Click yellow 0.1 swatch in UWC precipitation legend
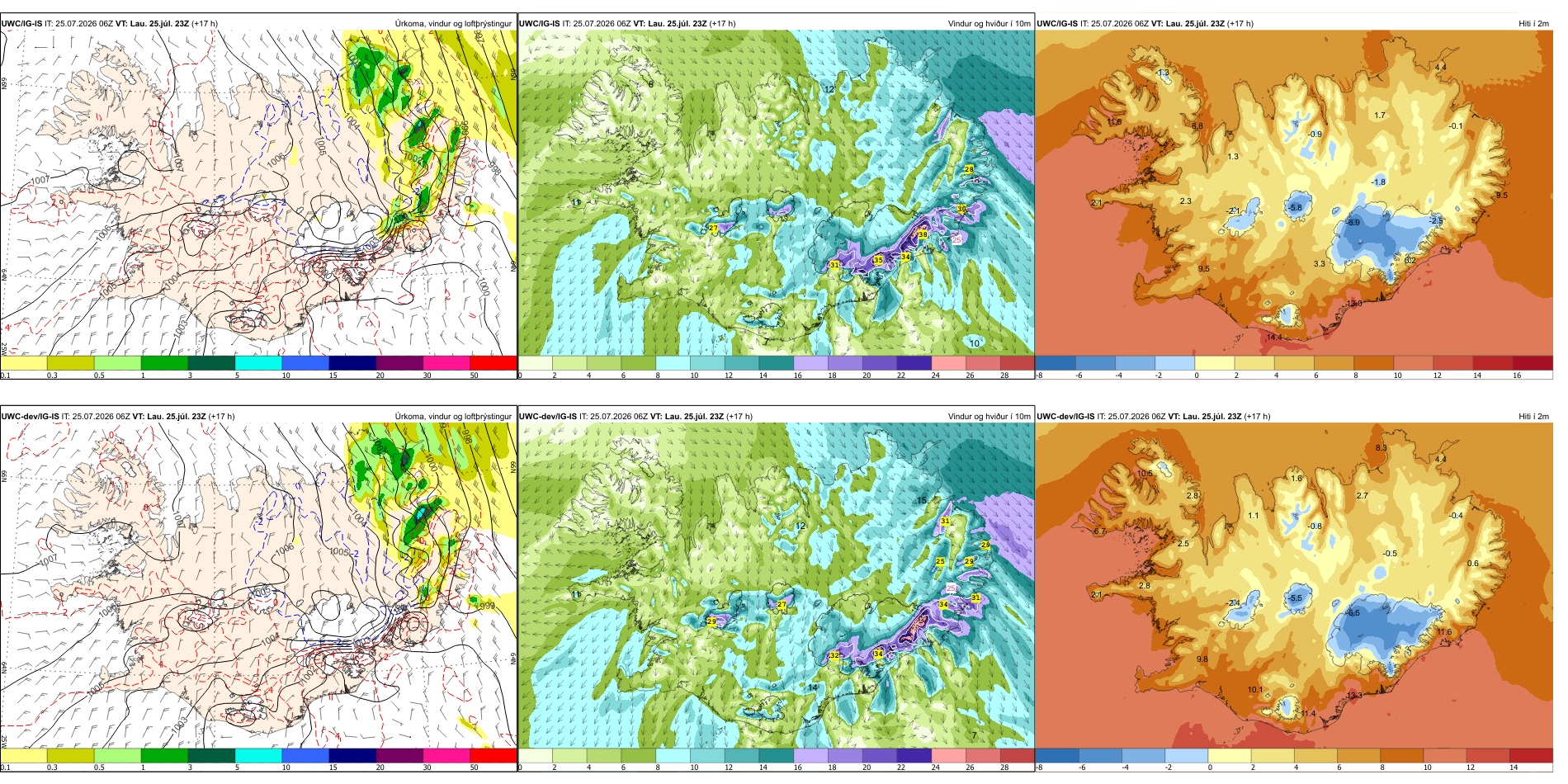This screenshot has height=784, width=1568. pos(23,363)
